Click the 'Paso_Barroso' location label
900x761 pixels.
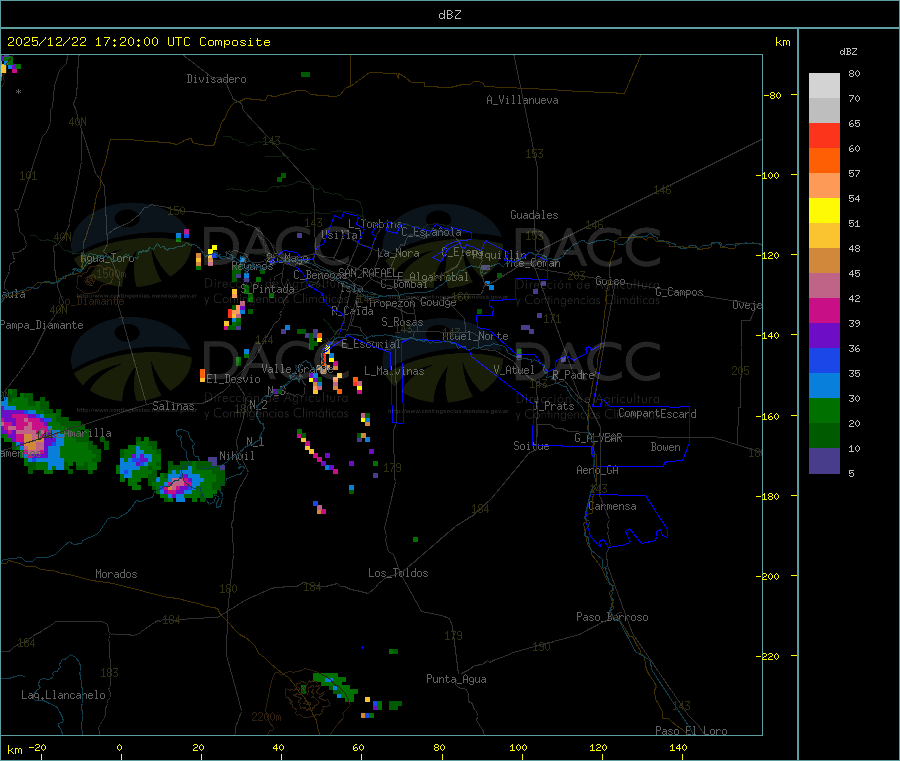pos(612,617)
